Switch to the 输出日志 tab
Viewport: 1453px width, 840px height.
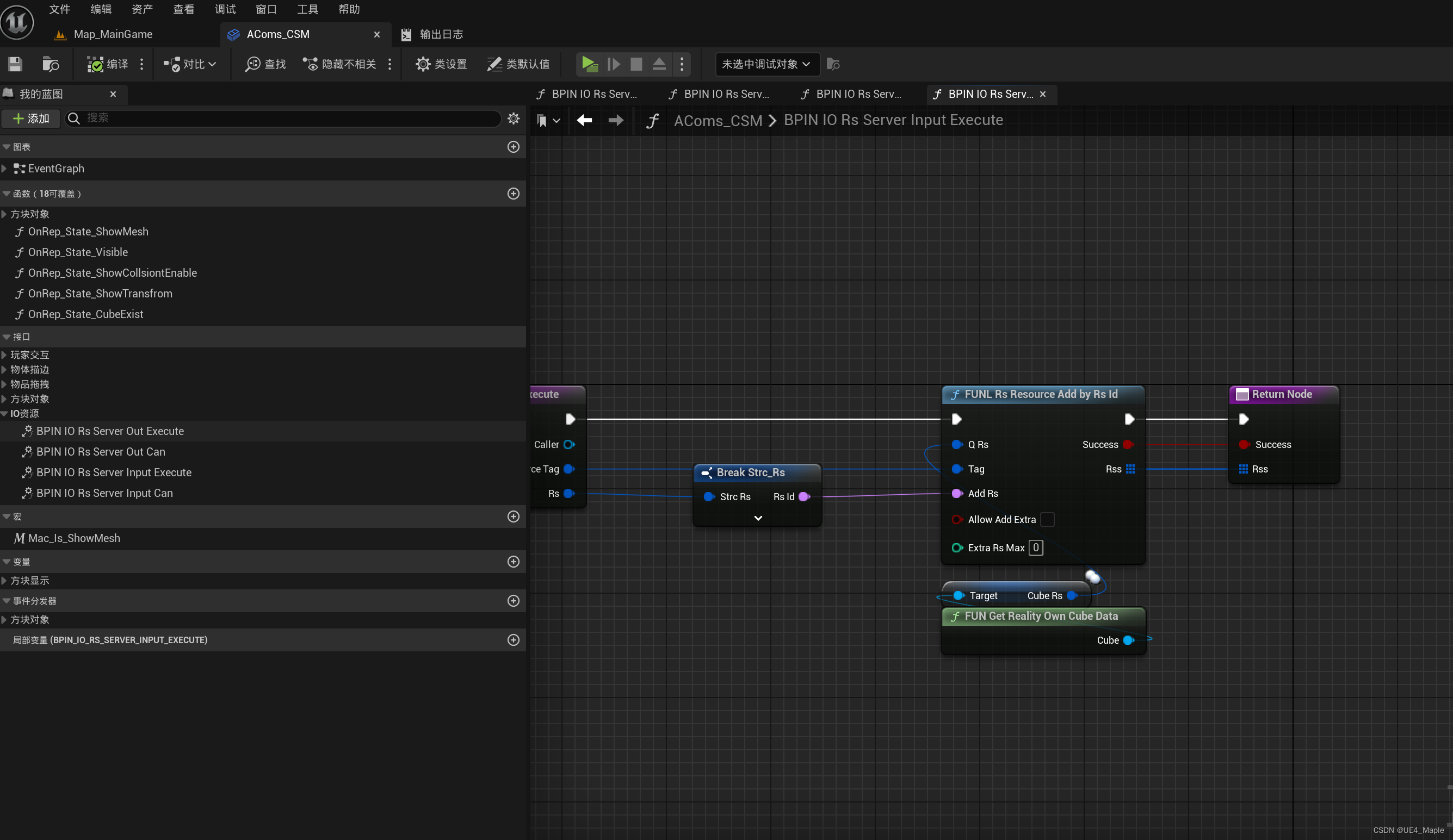[x=441, y=34]
